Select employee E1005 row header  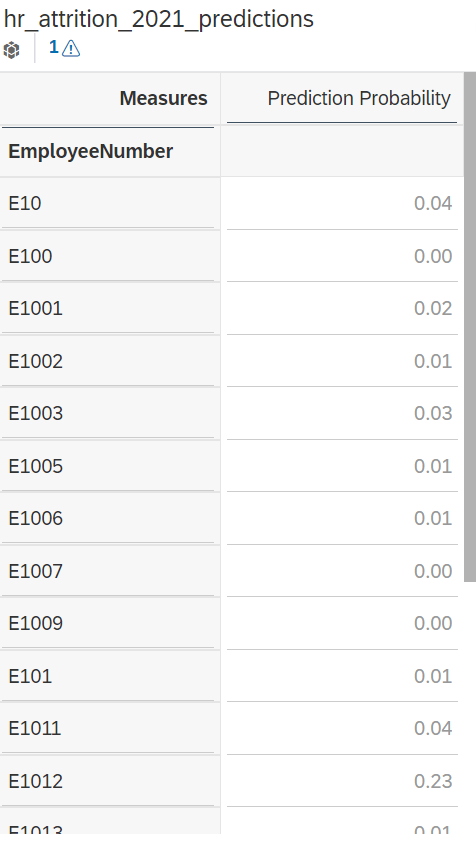[110, 466]
